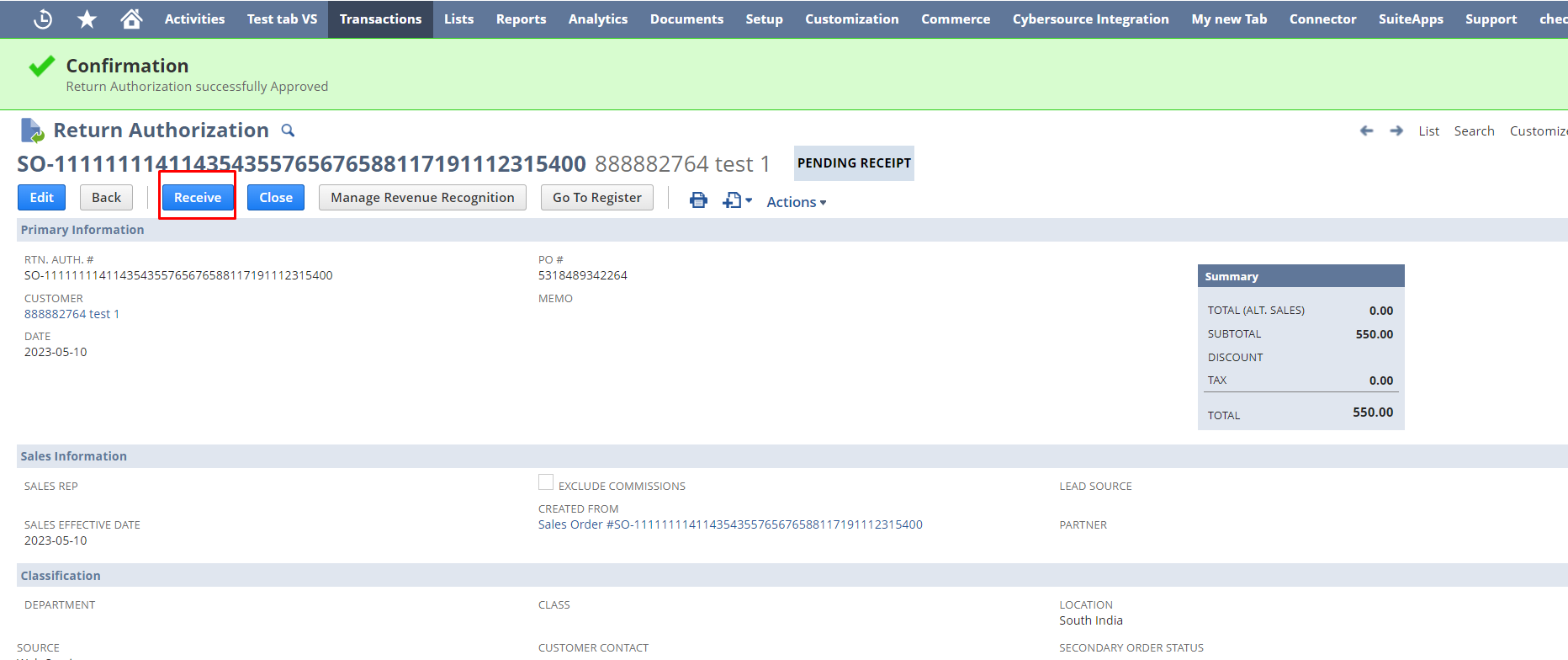
Task: Open the Reports menu
Action: (x=521, y=19)
